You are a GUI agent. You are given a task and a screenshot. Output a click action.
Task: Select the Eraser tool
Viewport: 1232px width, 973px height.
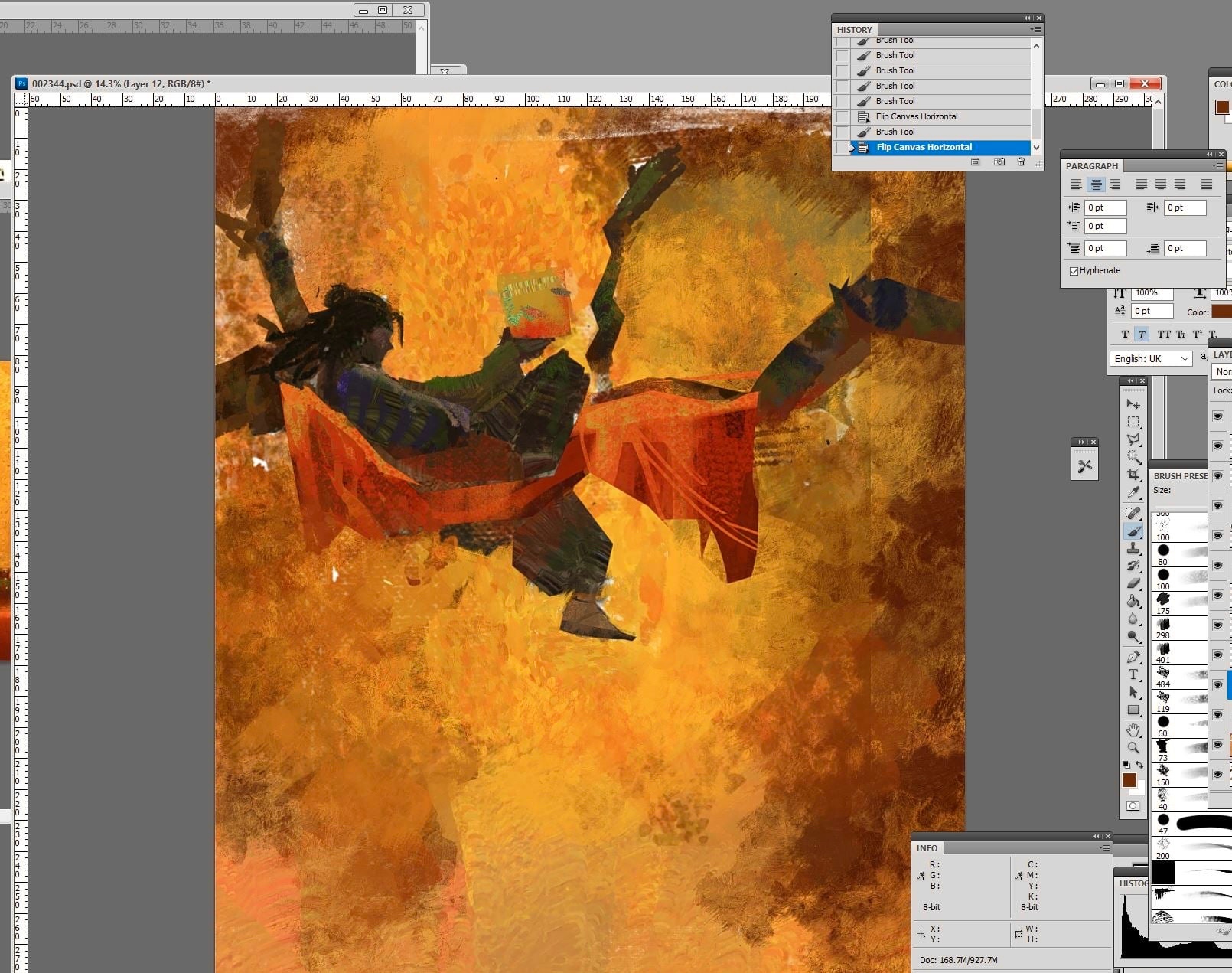pos(1133,583)
